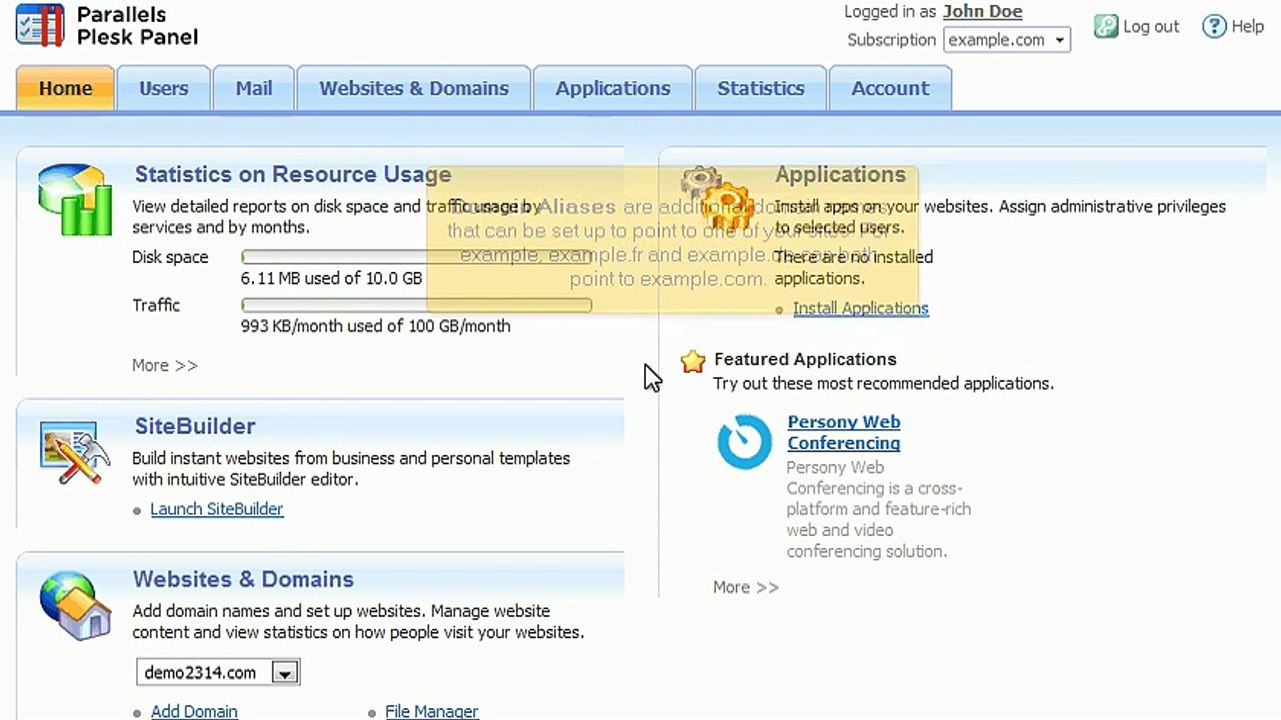This screenshot has height=720, width=1281.
Task: Click the Add Domain link
Action: click(x=194, y=712)
